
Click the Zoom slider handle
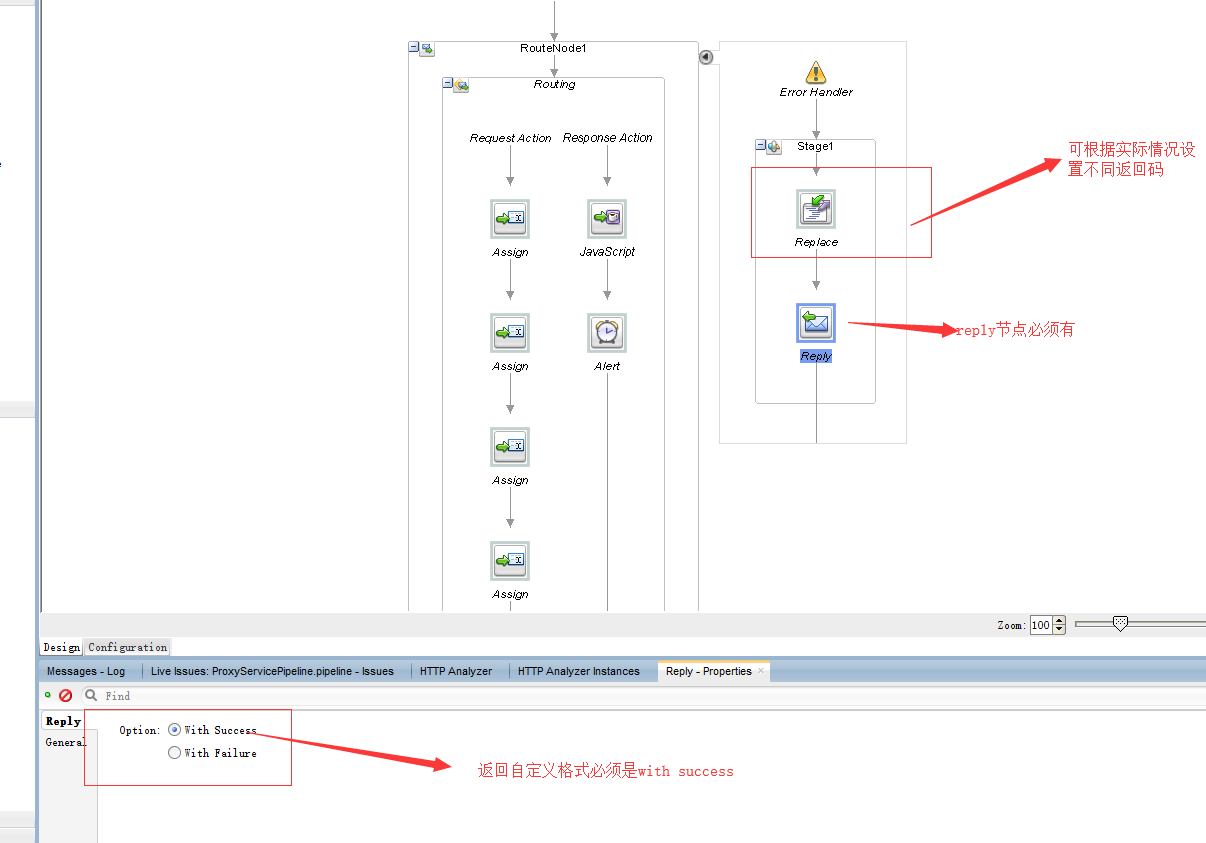[1121, 624]
